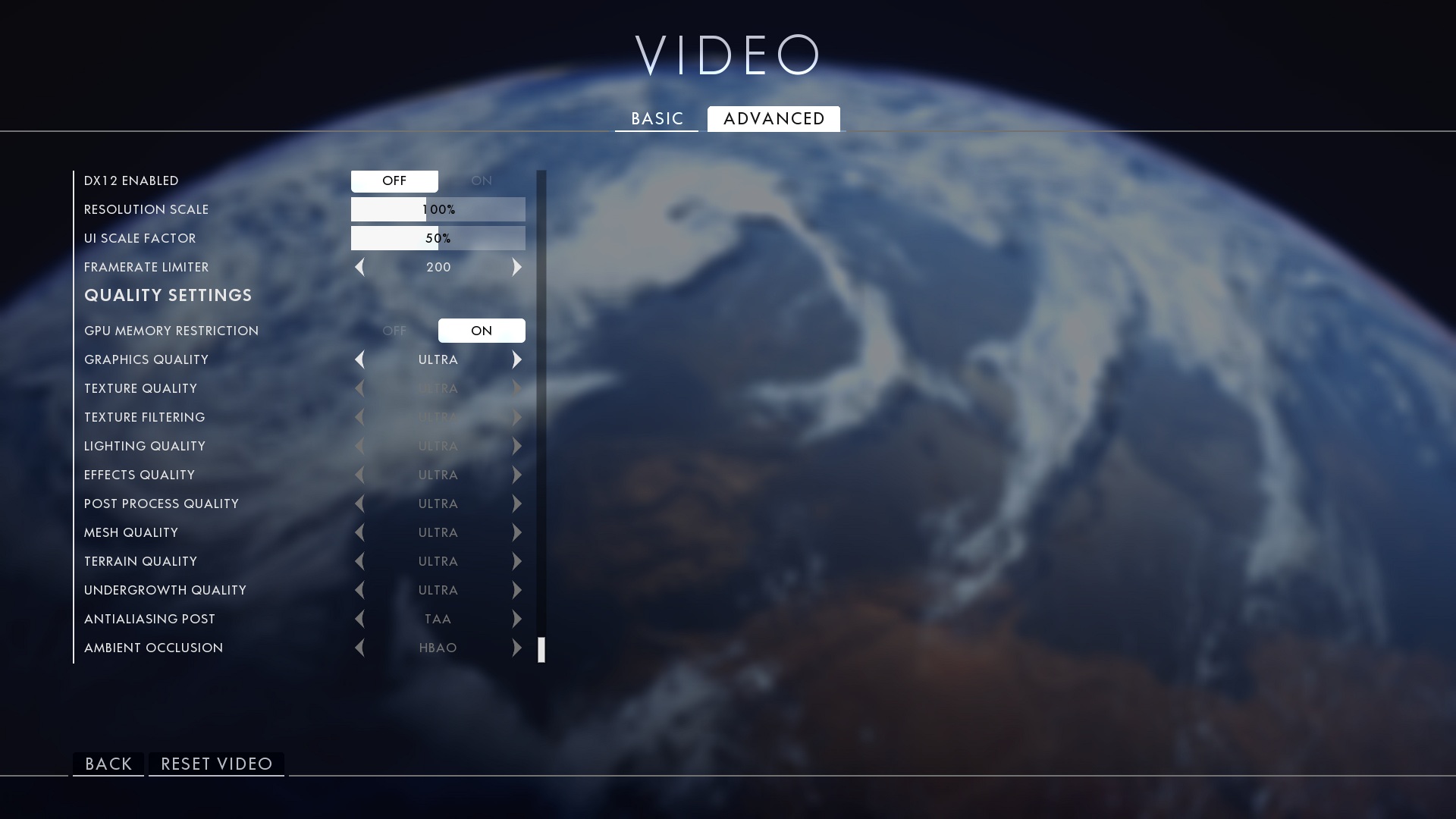
Task: Expand Texture Filtering options
Action: coord(517,417)
